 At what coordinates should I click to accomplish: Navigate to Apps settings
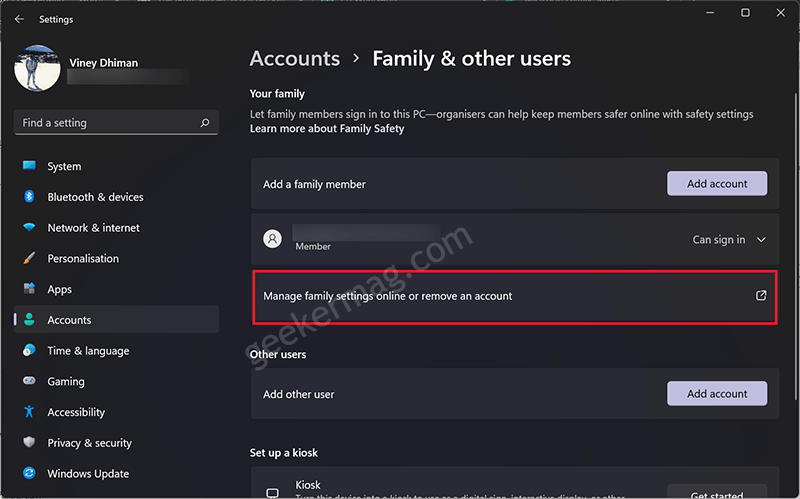tap(116, 289)
